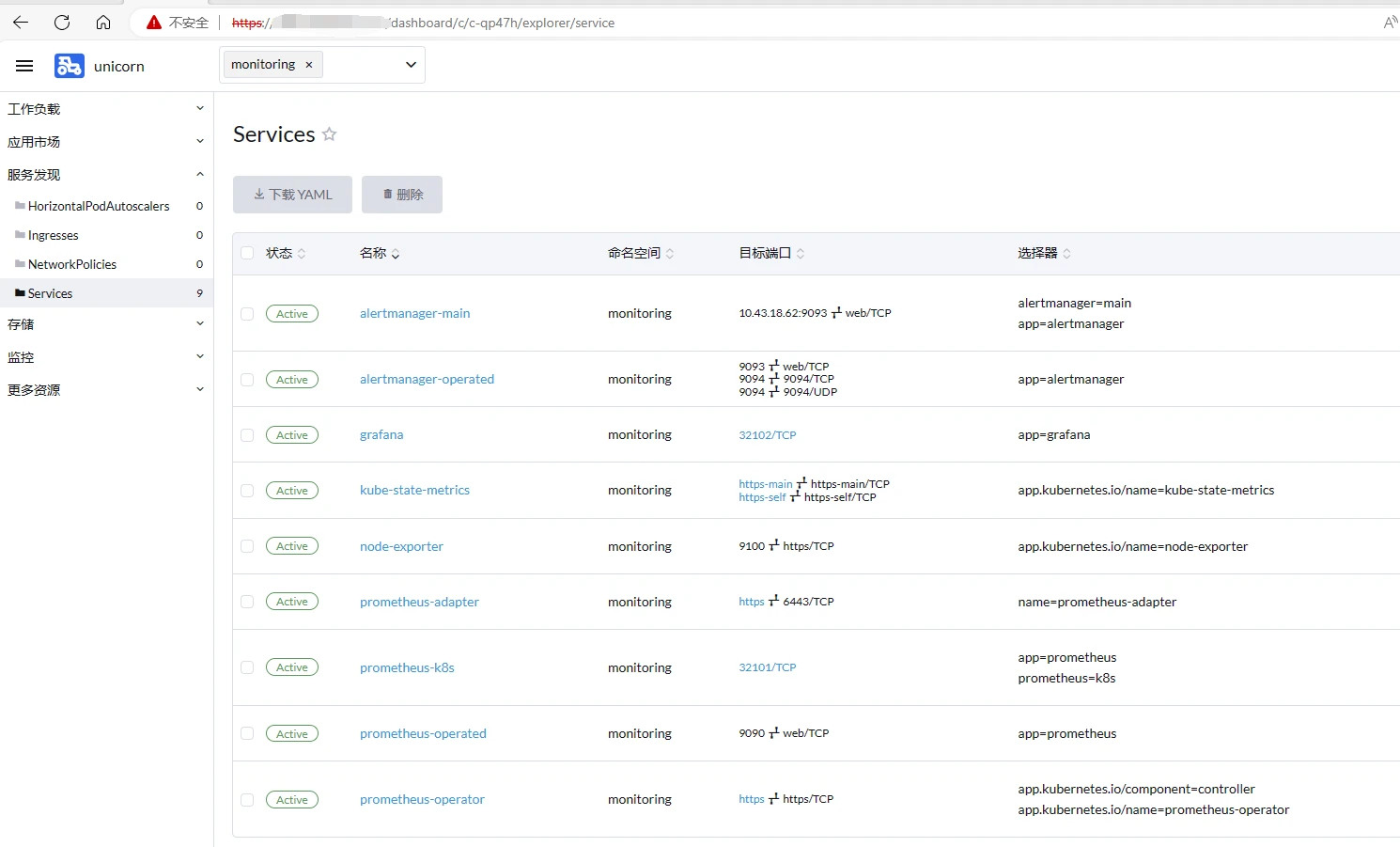Open the kube-state-metrics service link
This screenshot has height=847, width=1400.
[x=414, y=490]
